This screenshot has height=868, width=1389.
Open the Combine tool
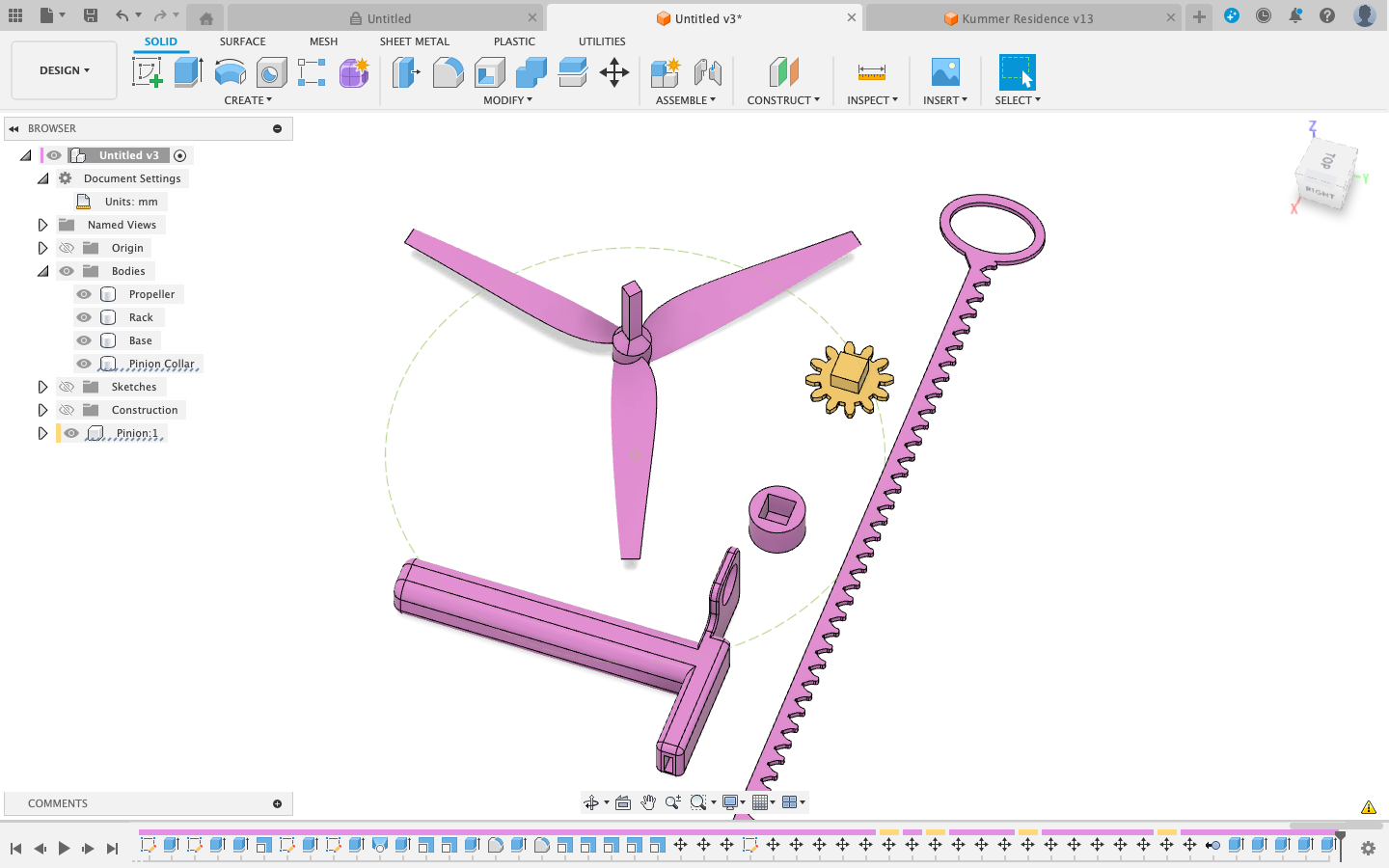(532, 72)
